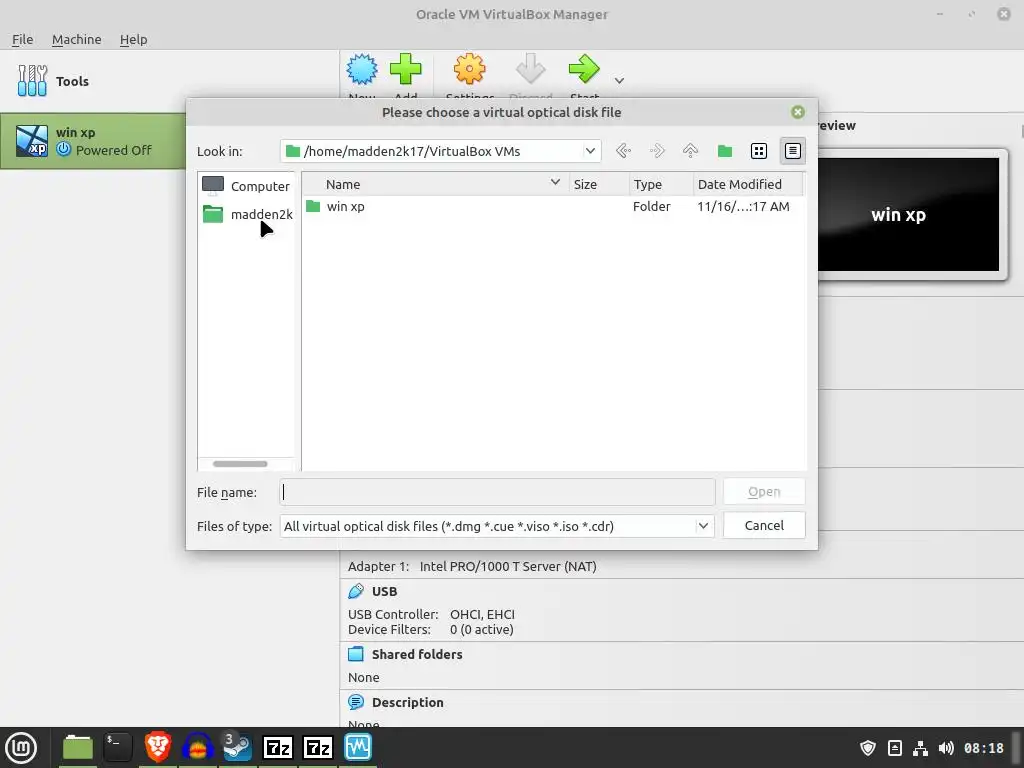Select Computer in dialog sidebar
The image size is (1024, 768).
pos(246,186)
